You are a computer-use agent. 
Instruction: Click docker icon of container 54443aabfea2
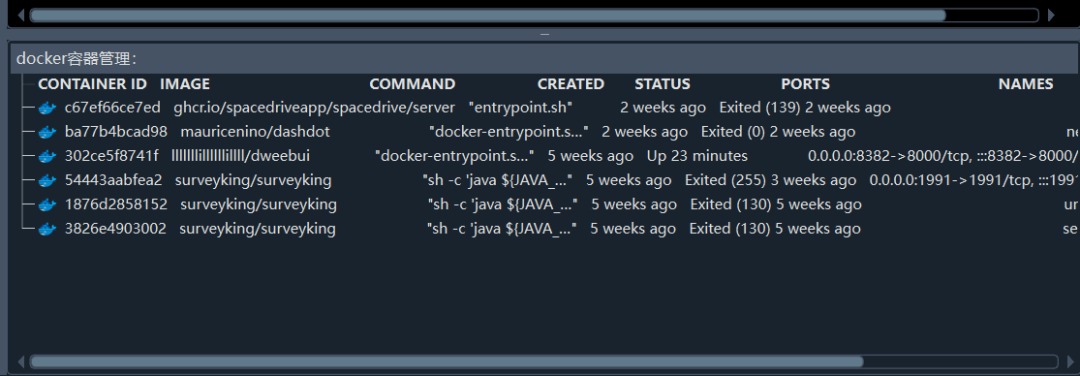pyautogui.click(x=47, y=181)
